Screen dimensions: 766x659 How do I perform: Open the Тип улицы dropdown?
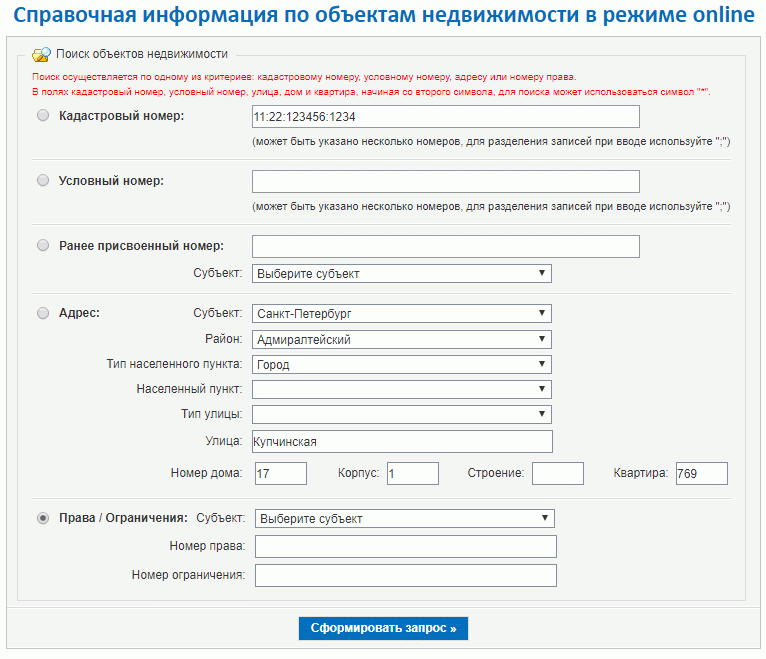(x=402, y=414)
